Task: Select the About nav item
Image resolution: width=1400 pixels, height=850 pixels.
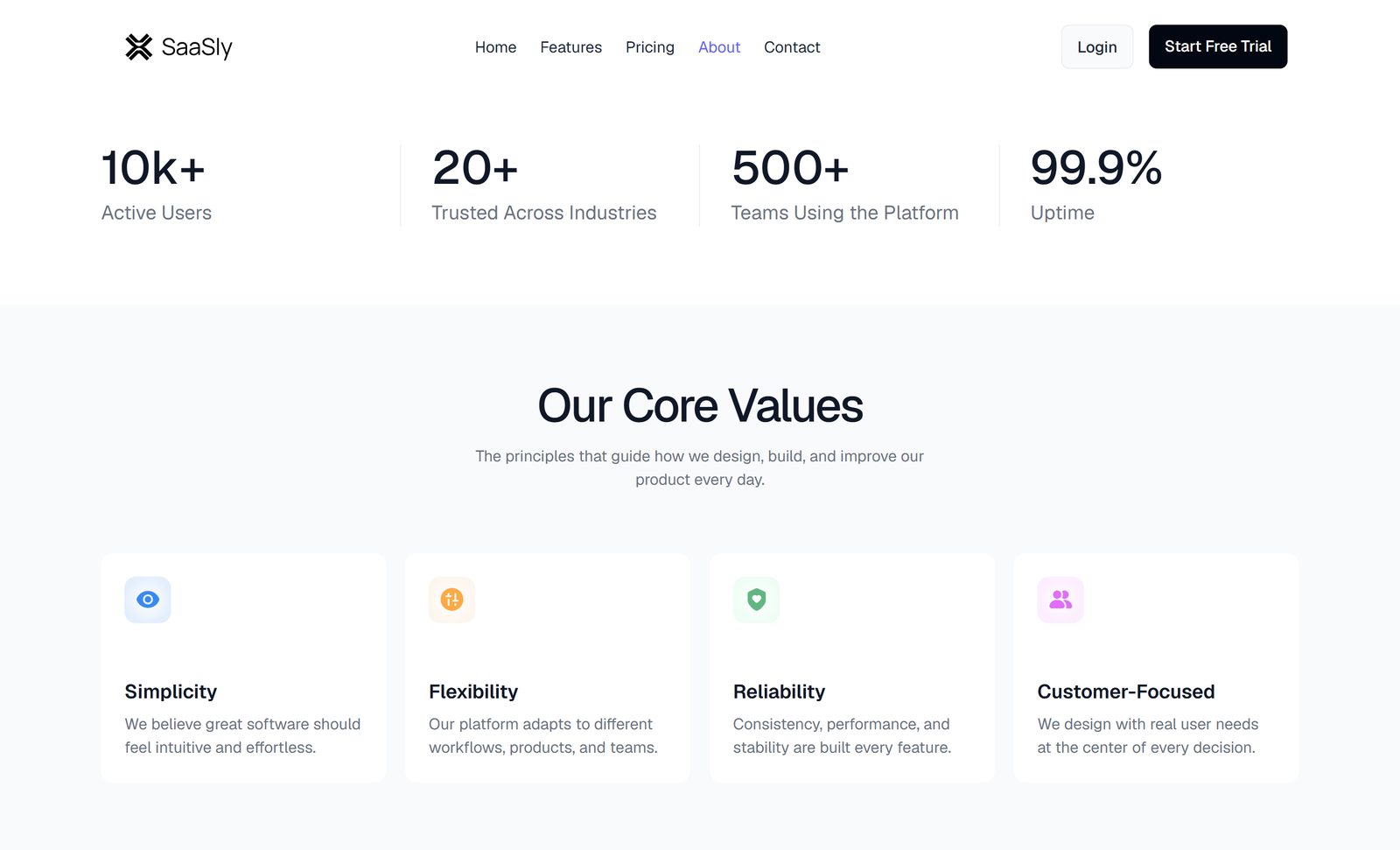Action: pyautogui.click(x=719, y=47)
